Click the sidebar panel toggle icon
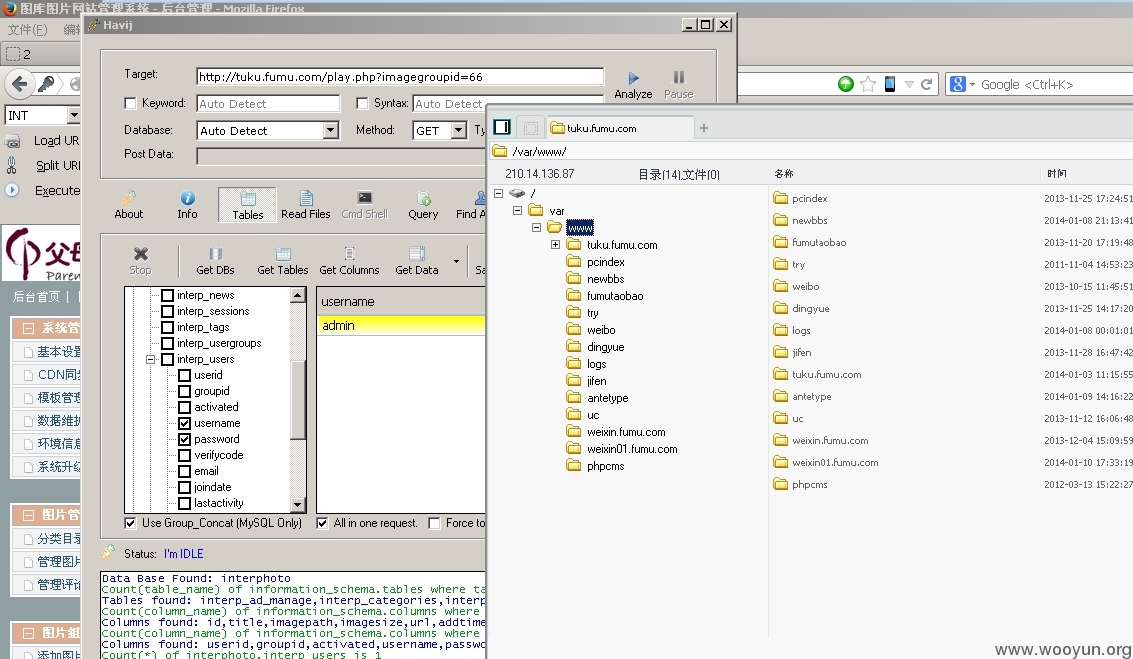Viewport: 1133px width, 659px height. point(502,127)
